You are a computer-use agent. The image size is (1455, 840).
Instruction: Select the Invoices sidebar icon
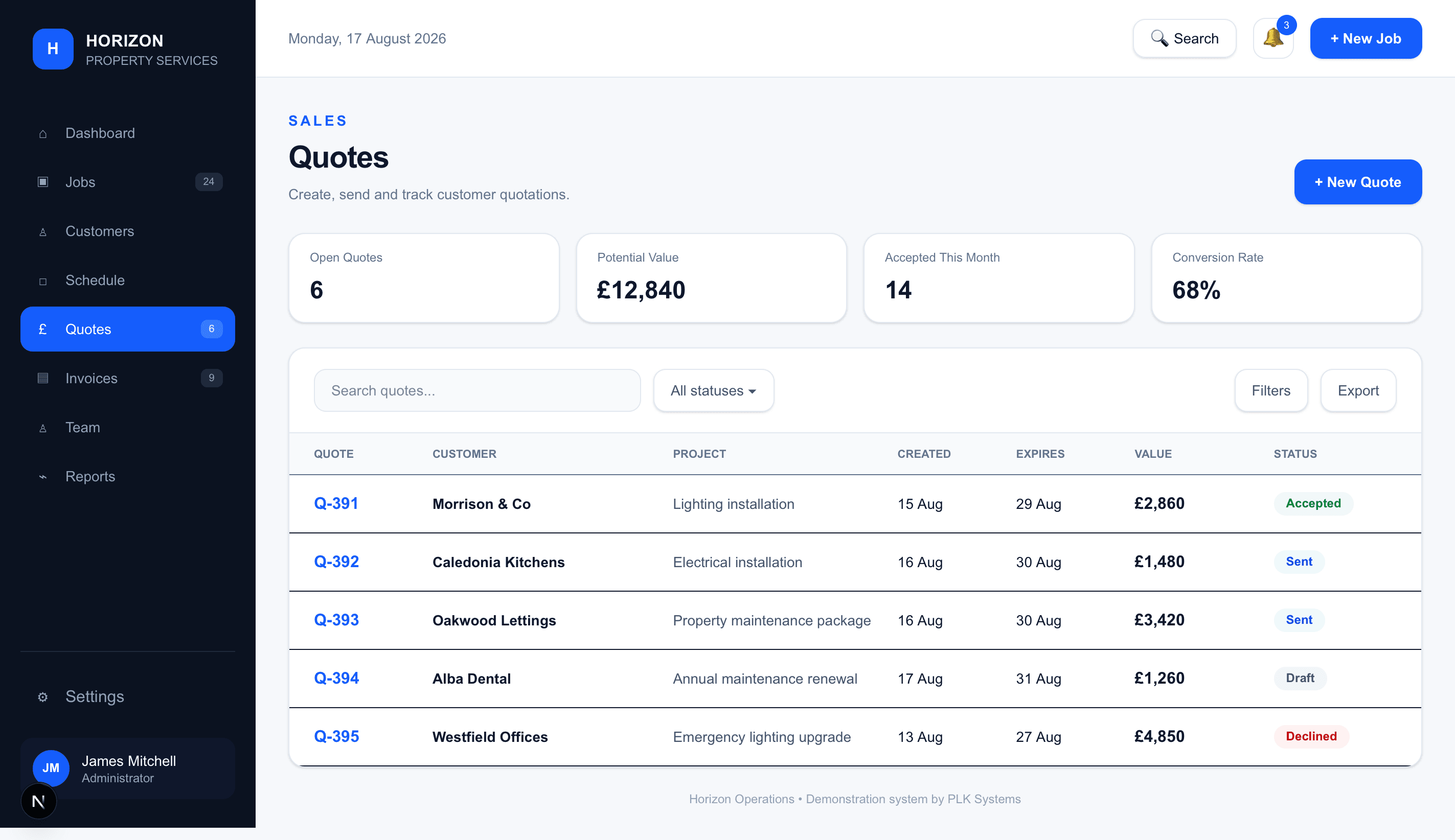[x=43, y=379]
